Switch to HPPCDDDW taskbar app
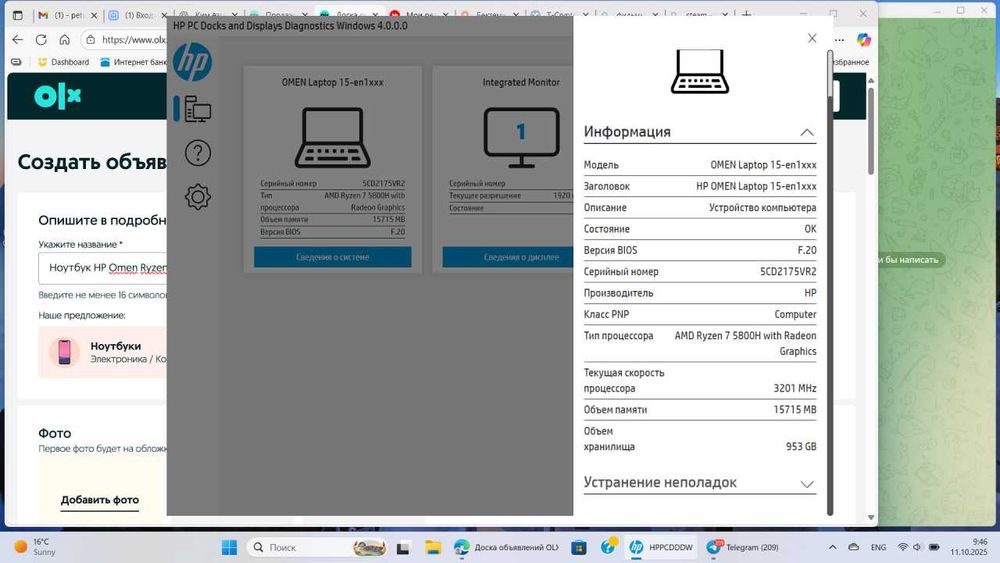This screenshot has width=1000, height=563. tap(661, 547)
